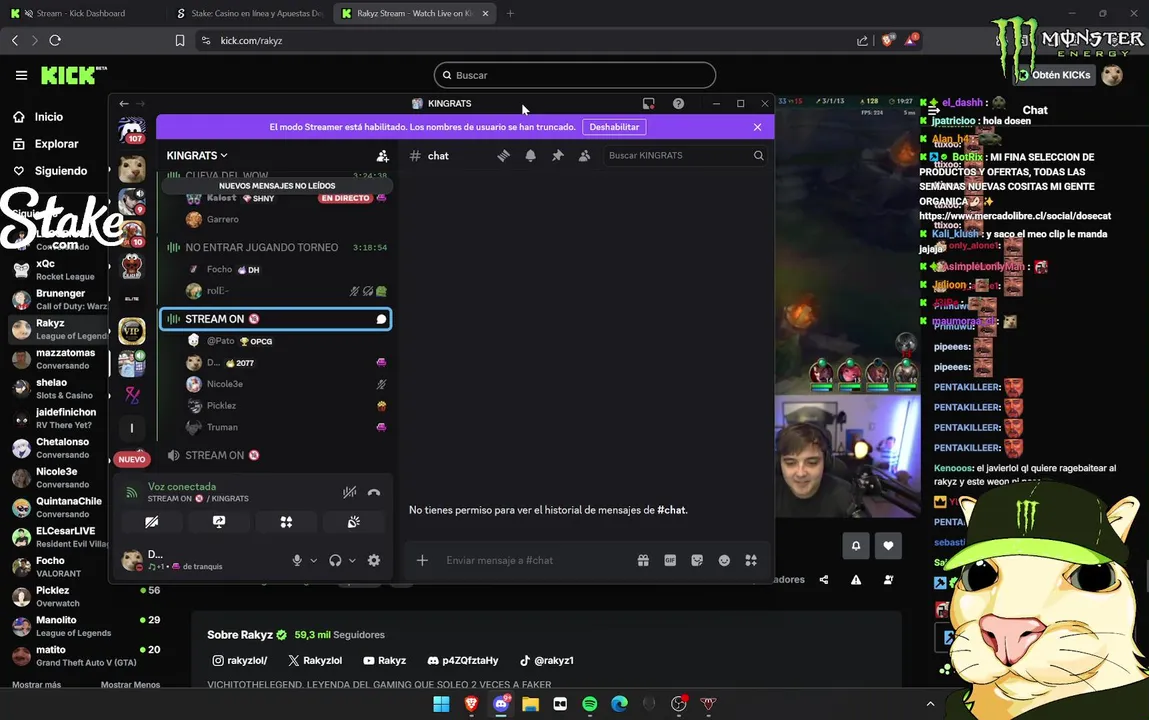1149x720 pixels.
Task: Disable Streamer mode with Deshabilitar button
Action: tap(614, 127)
